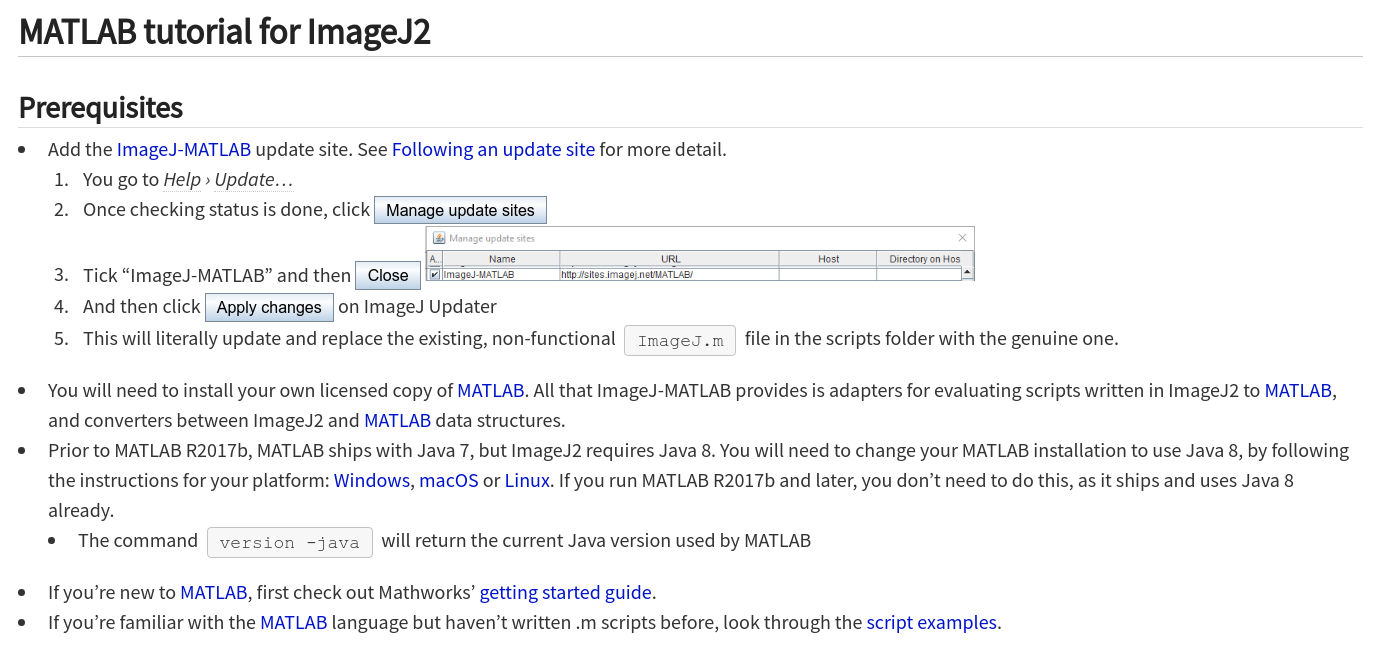View the script examples link

[x=930, y=622]
